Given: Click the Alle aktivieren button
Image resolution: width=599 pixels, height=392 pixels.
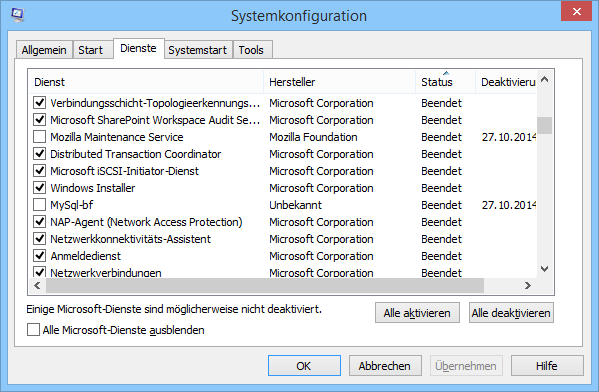Looking at the screenshot, I should (x=417, y=313).
